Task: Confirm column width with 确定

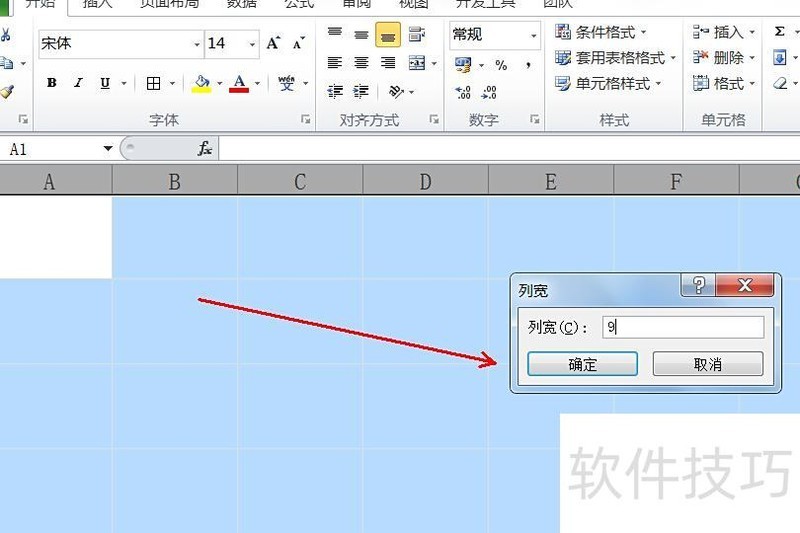Action: 583,364
